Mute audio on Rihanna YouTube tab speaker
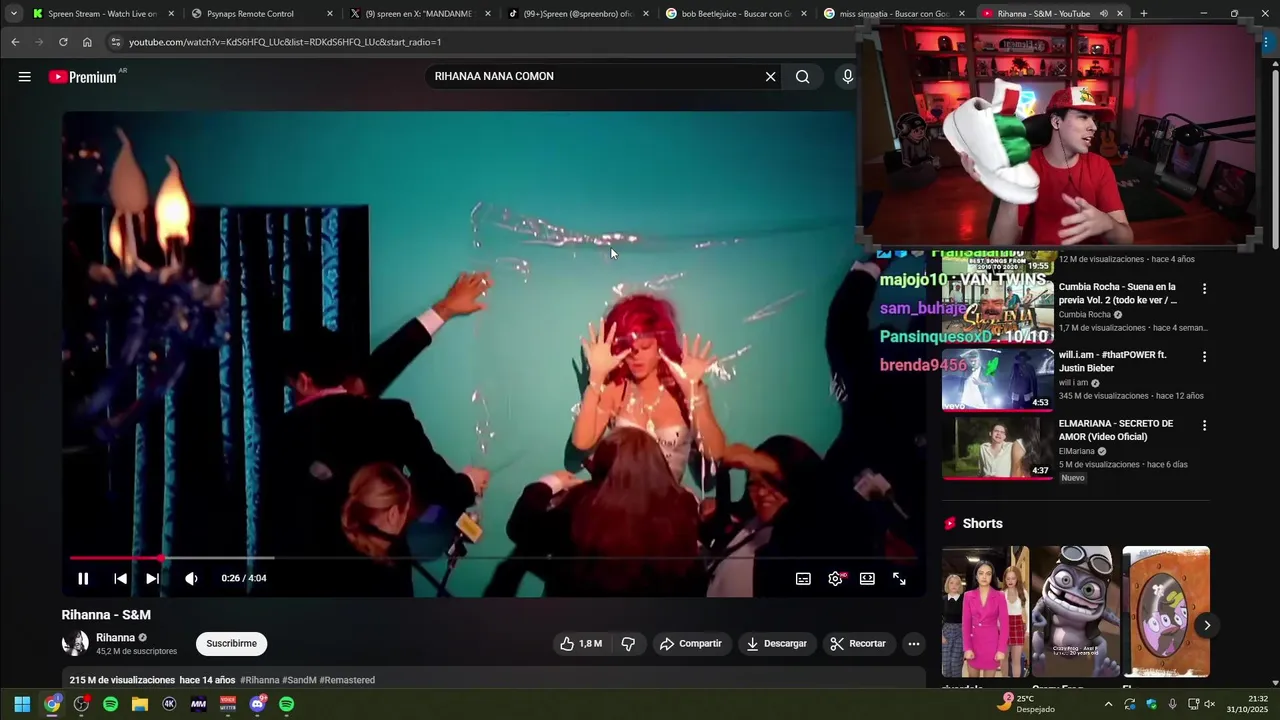 (x=1104, y=14)
